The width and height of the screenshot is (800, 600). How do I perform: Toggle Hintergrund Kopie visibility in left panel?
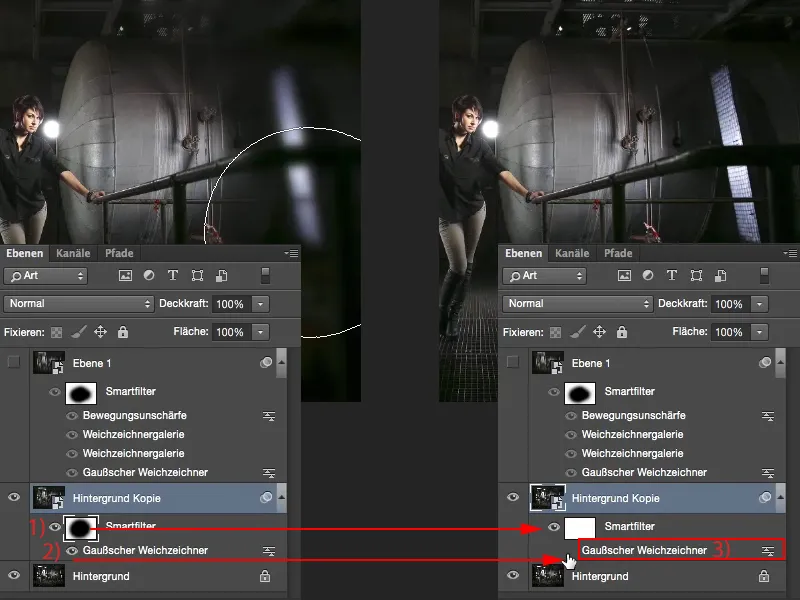(x=14, y=497)
